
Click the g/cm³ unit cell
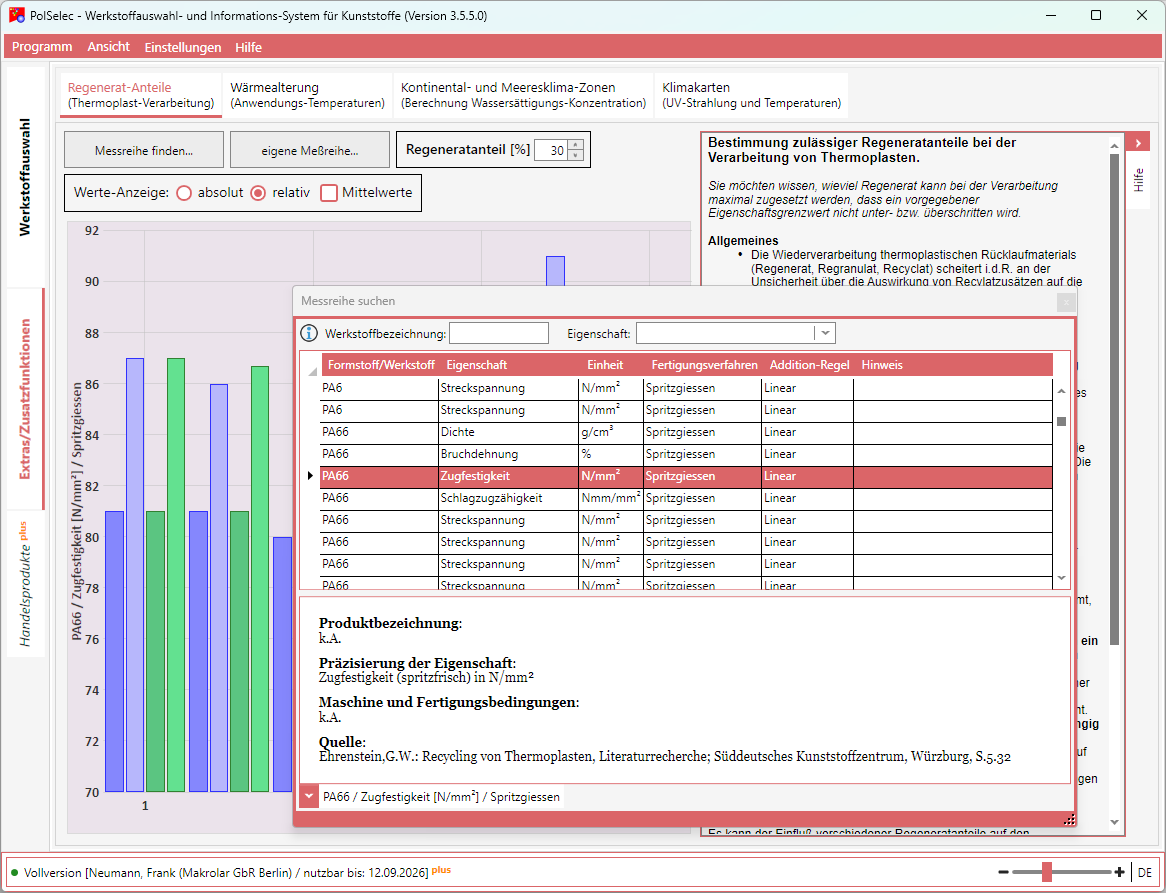coord(611,432)
